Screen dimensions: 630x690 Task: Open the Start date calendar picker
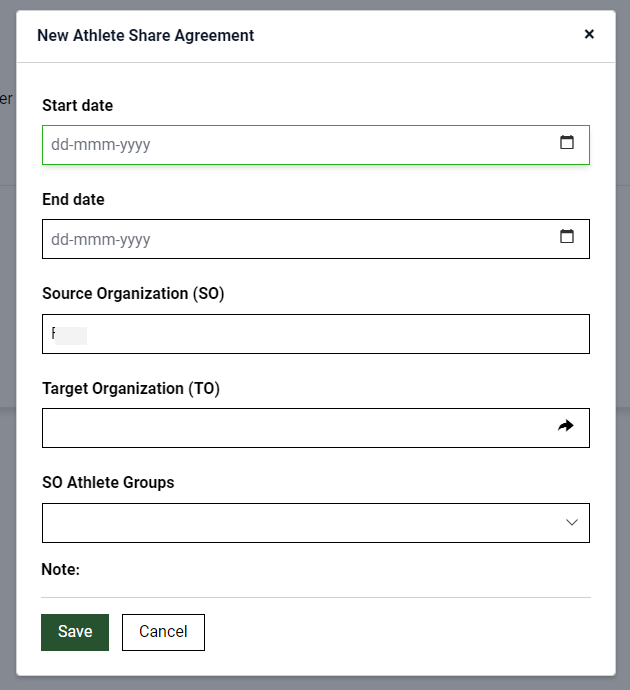pyautogui.click(x=567, y=143)
